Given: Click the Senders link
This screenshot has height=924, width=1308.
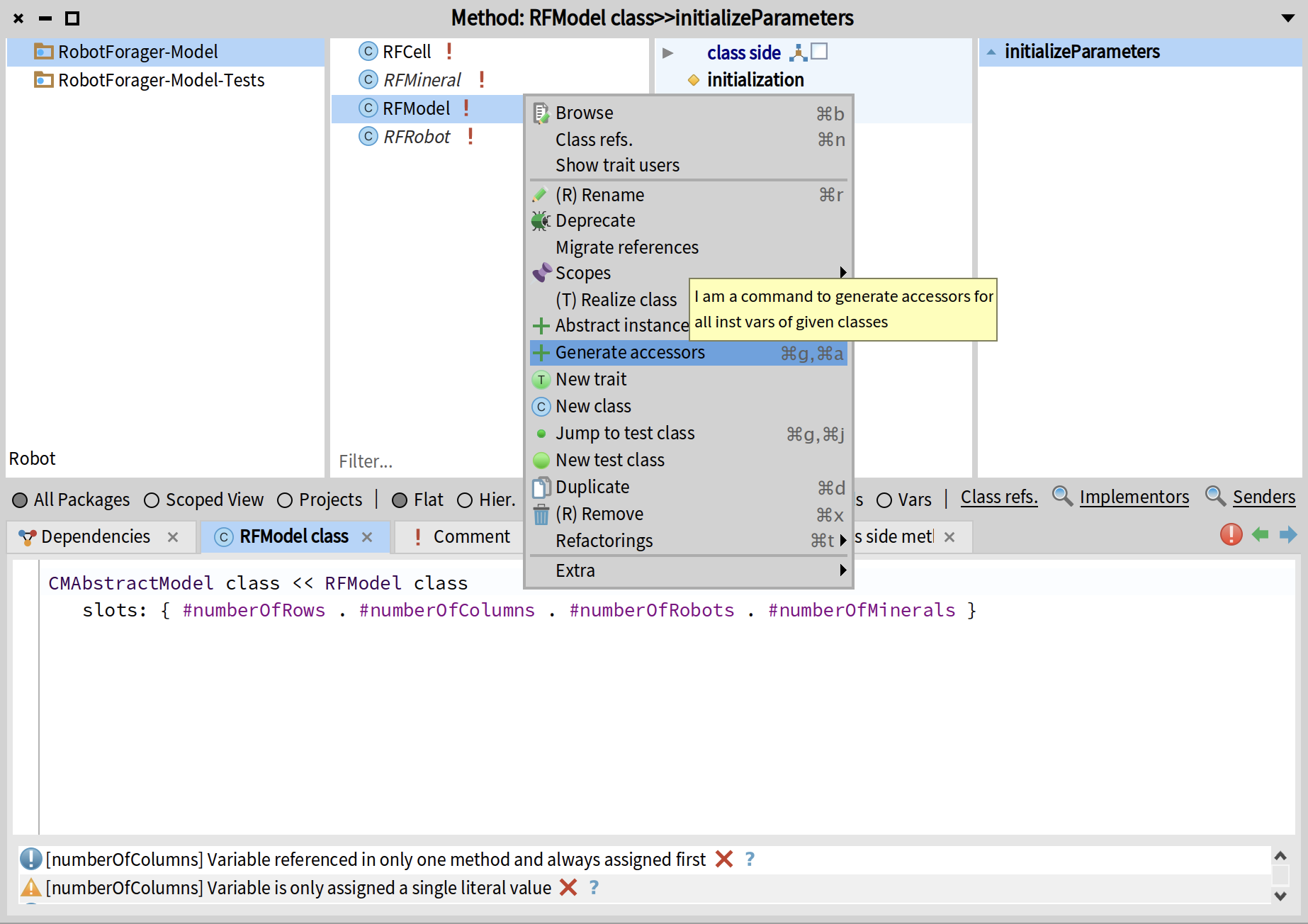Looking at the screenshot, I should [1263, 497].
